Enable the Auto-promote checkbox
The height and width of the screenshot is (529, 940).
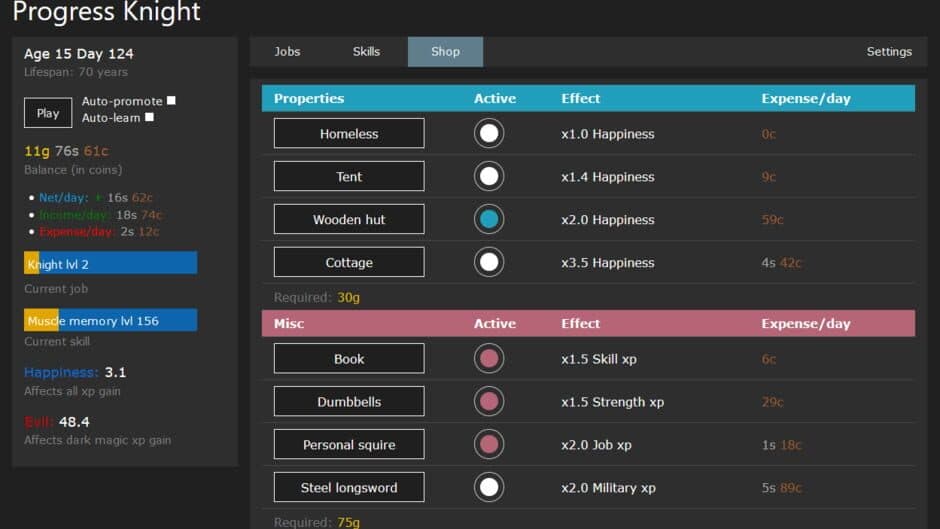tap(171, 101)
